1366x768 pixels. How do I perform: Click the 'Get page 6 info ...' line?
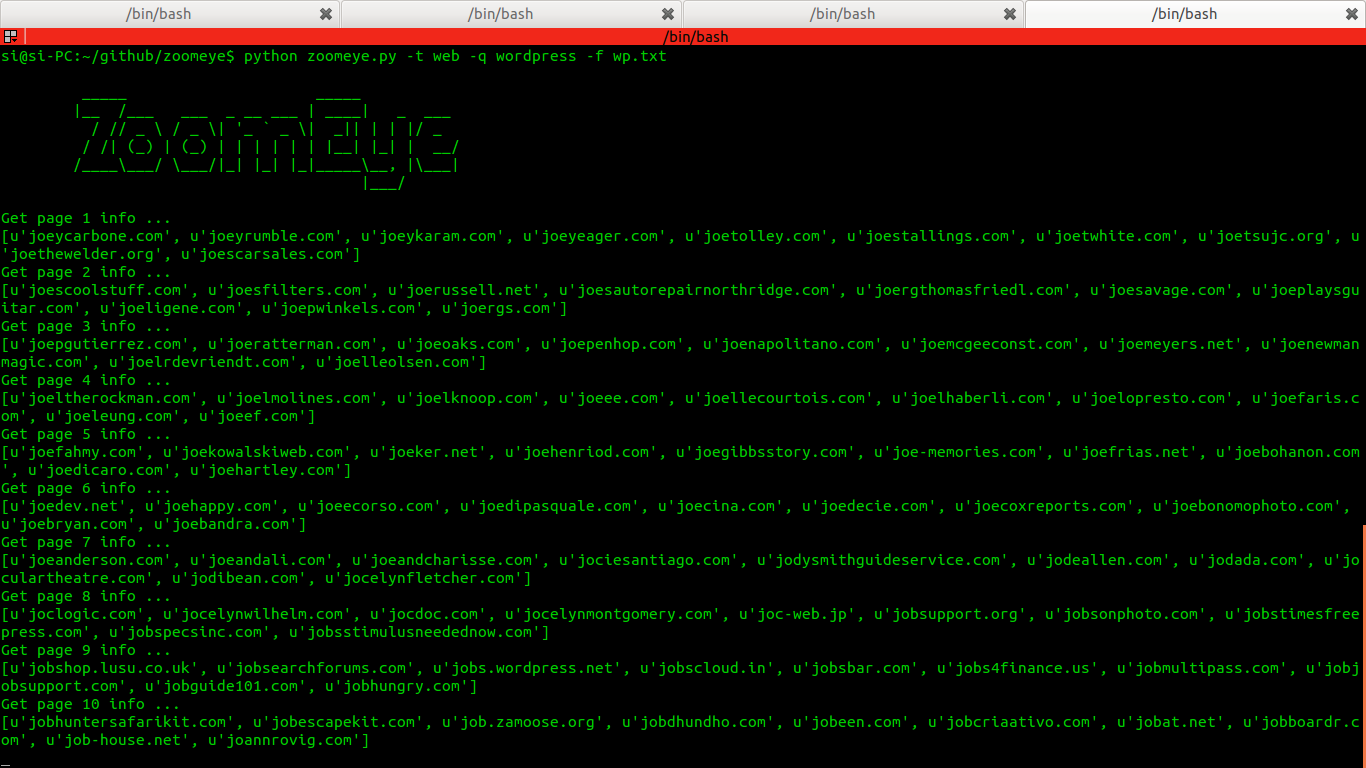pyautogui.click(x=86, y=488)
